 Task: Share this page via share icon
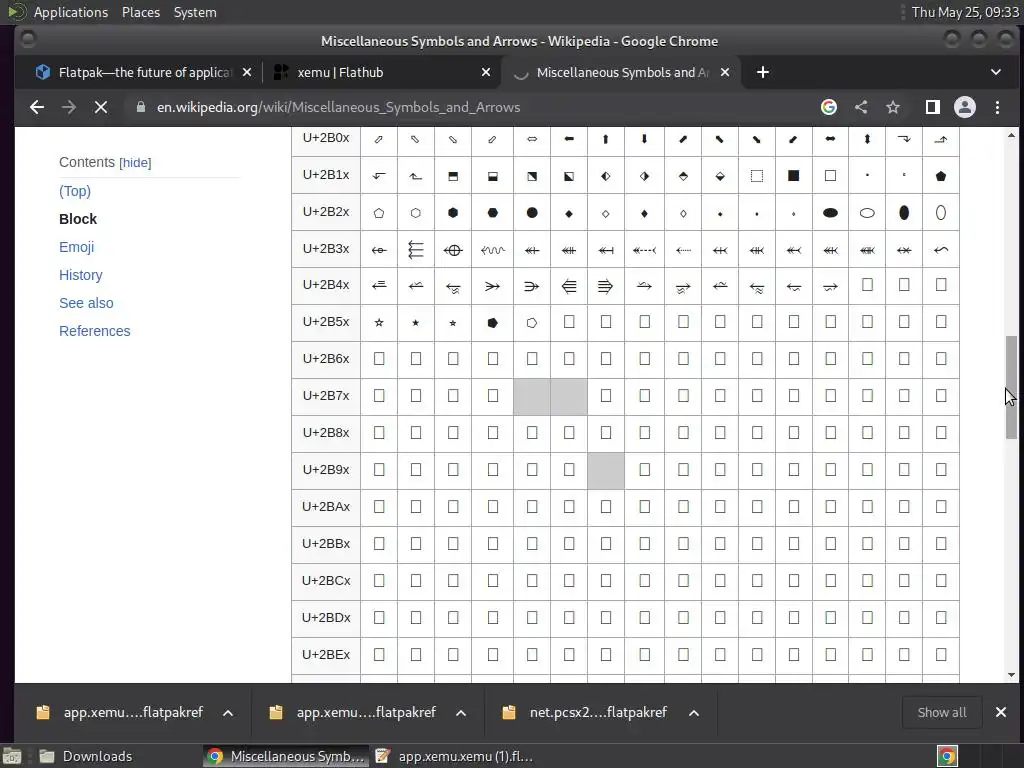(x=861, y=107)
